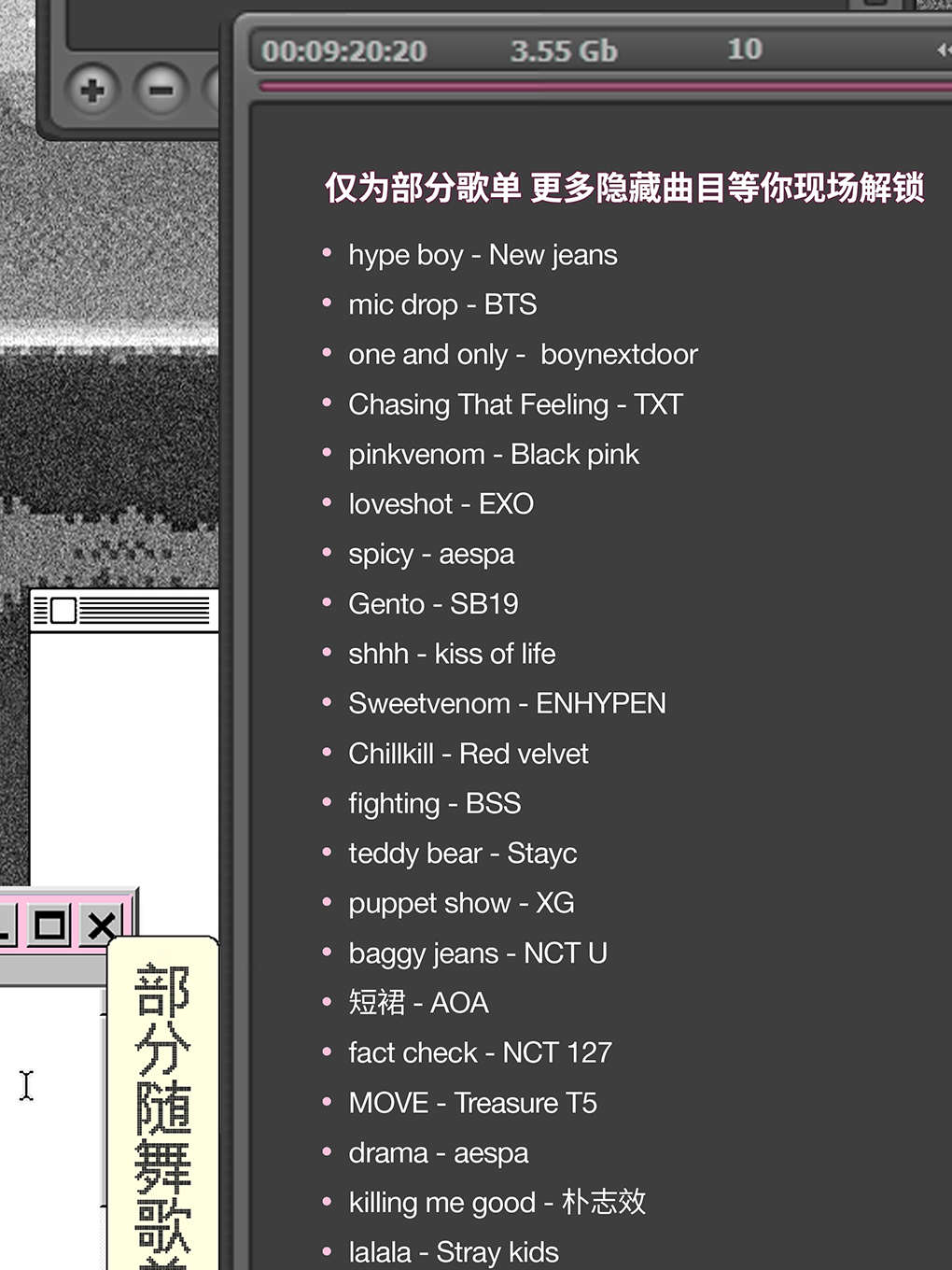952x1270 pixels.
Task: Select Chillkill - Red velvet
Action: 469,754
